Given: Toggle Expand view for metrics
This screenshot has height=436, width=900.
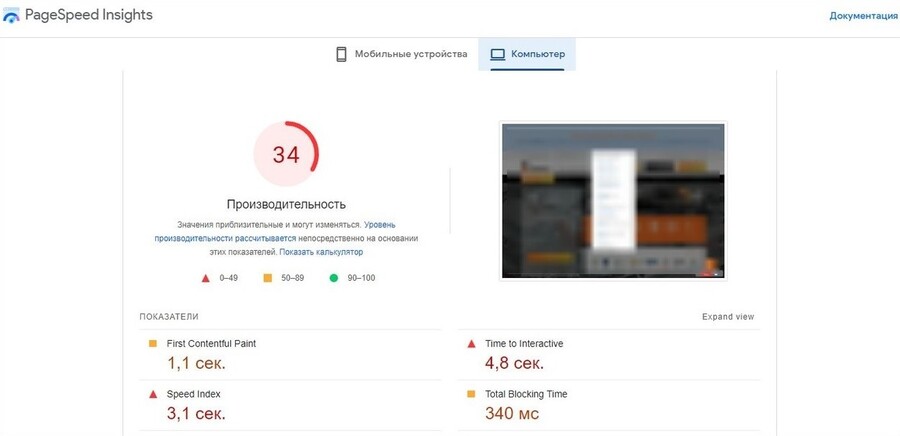Looking at the screenshot, I should (728, 317).
